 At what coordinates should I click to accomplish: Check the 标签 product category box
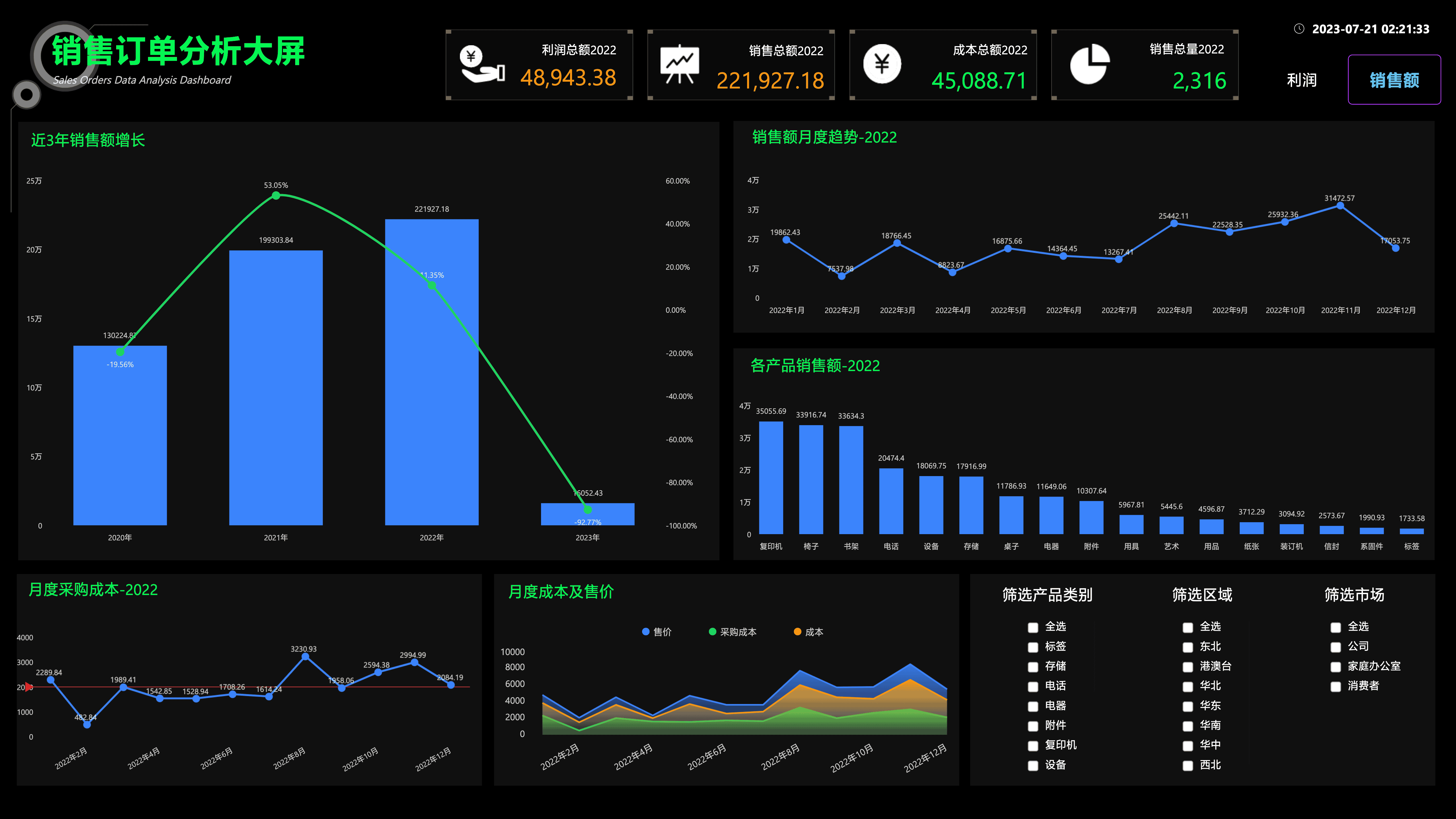(x=1033, y=647)
